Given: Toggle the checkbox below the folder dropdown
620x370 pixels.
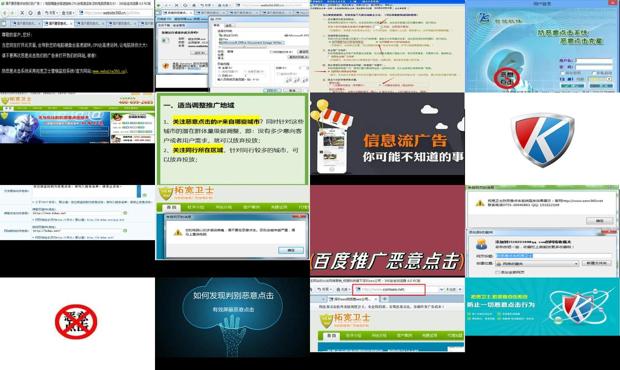Looking at the screenshot, I should pos(497,272).
